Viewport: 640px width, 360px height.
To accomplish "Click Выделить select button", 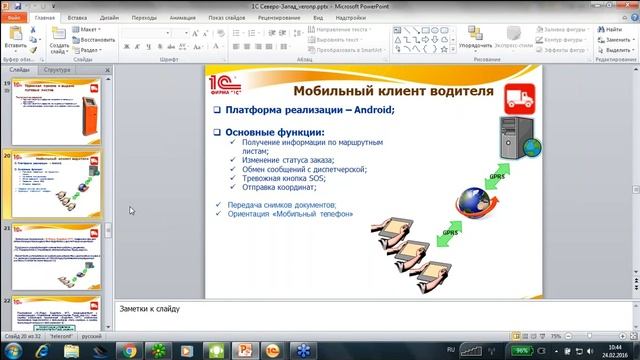I will coord(616,50).
